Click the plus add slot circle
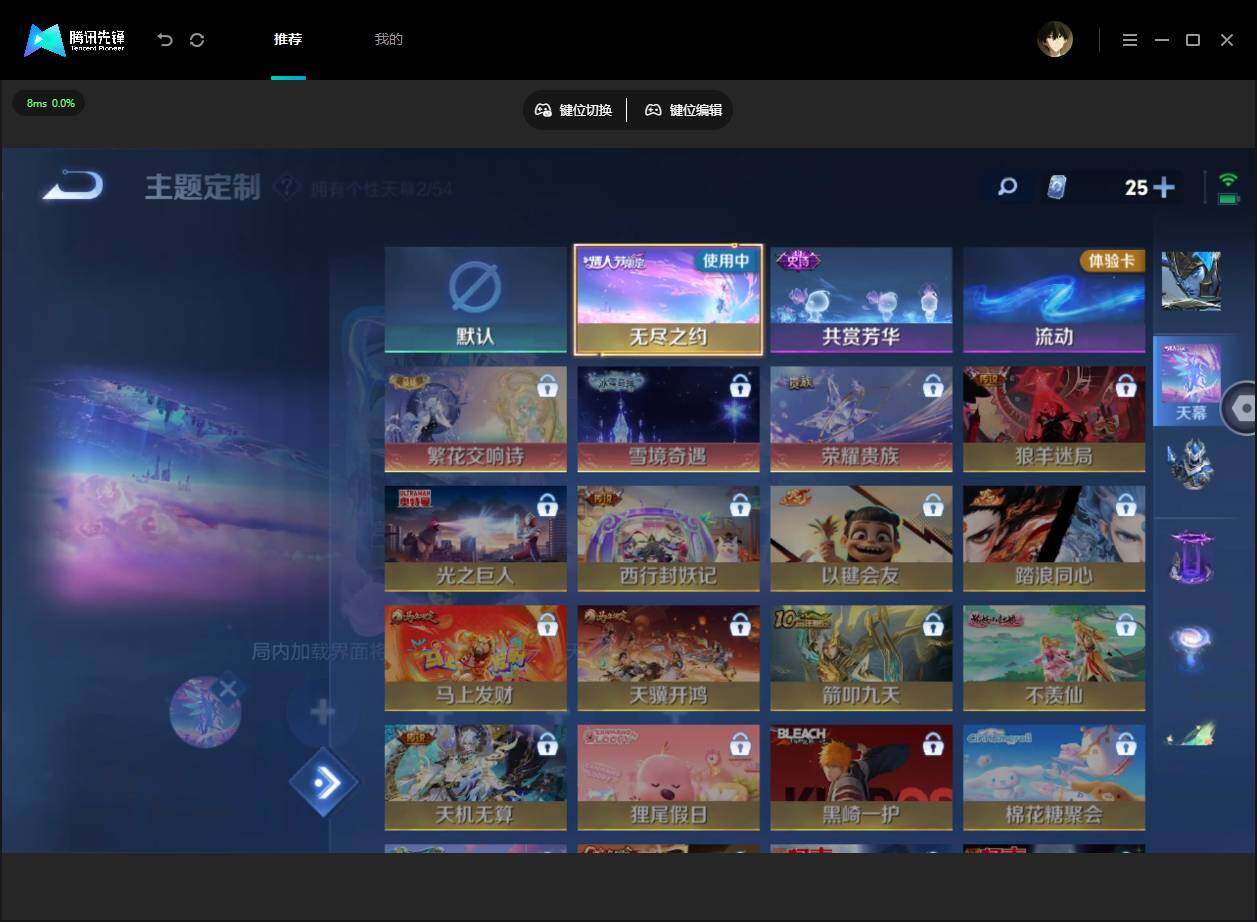 [322, 712]
